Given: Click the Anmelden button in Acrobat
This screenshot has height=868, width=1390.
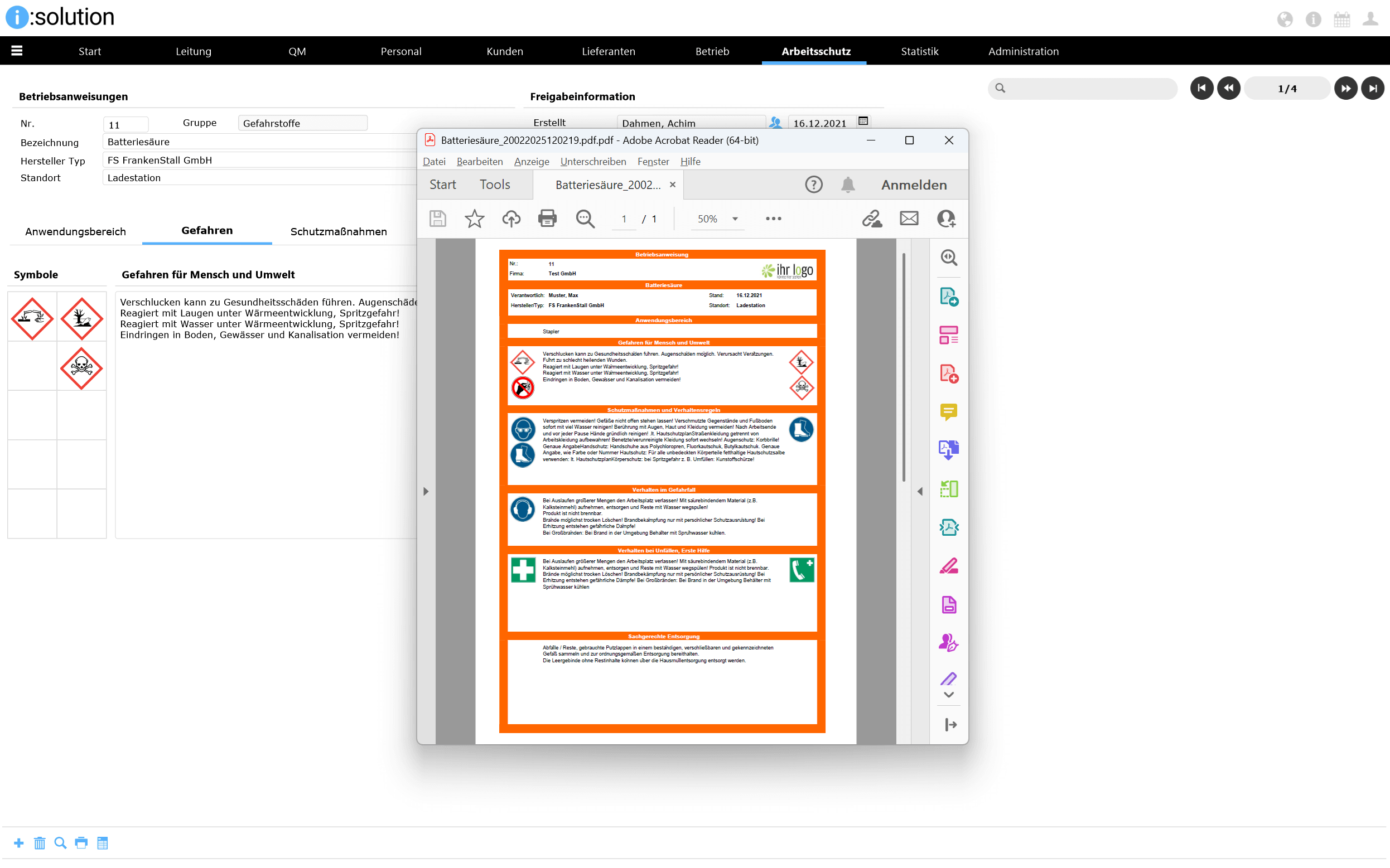Looking at the screenshot, I should pos(913,185).
